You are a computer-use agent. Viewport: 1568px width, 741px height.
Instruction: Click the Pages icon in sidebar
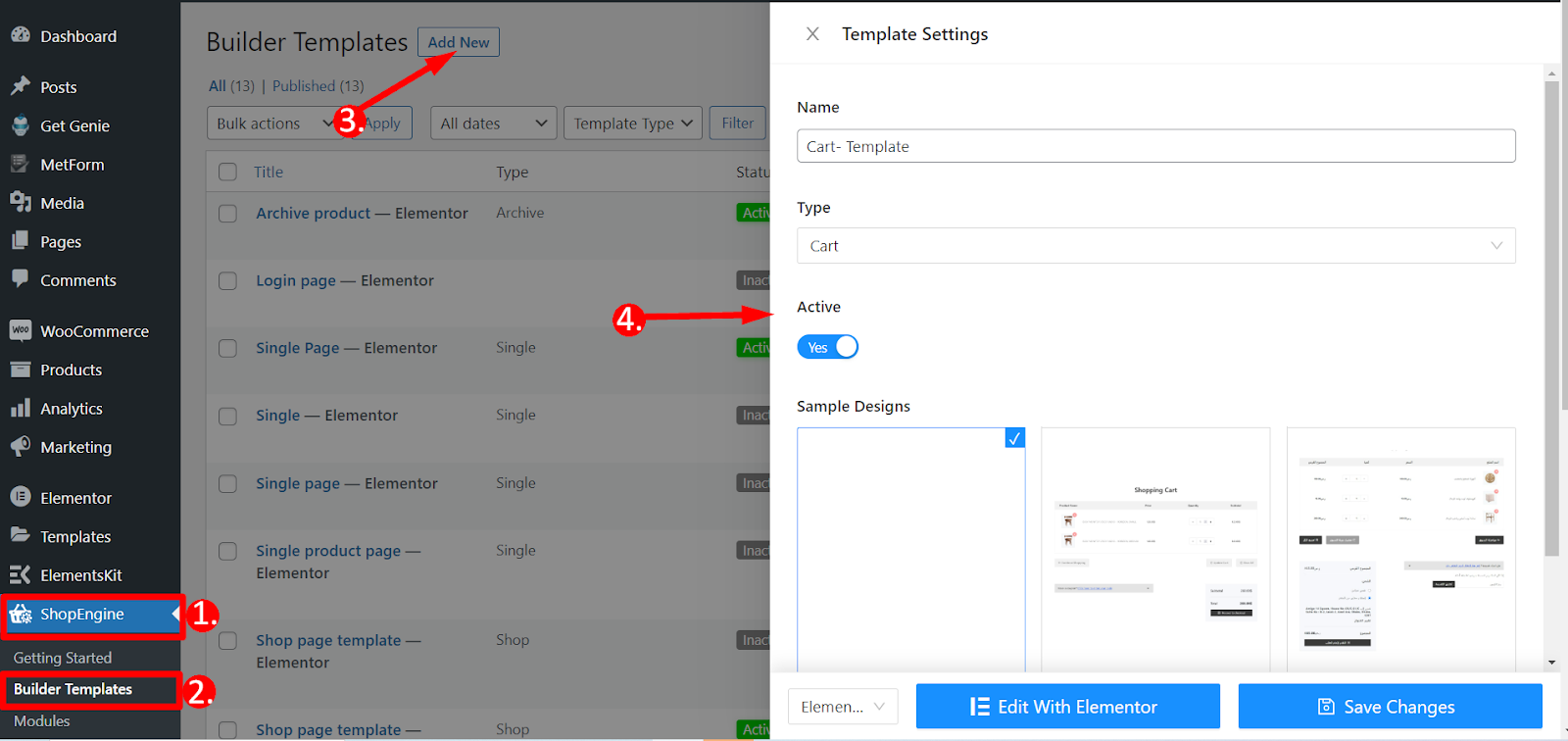(x=21, y=241)
